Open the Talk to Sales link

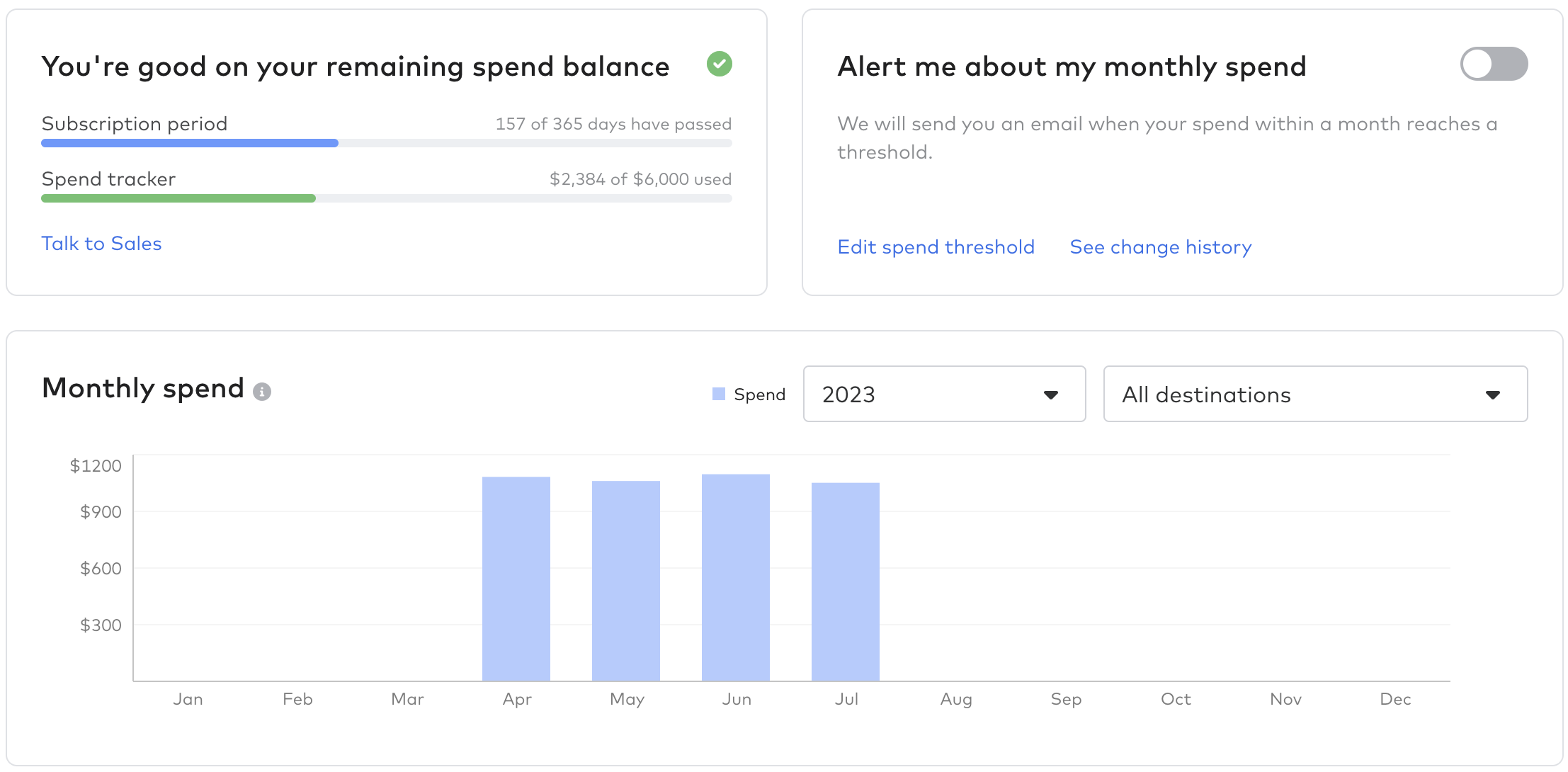[101, 244]
